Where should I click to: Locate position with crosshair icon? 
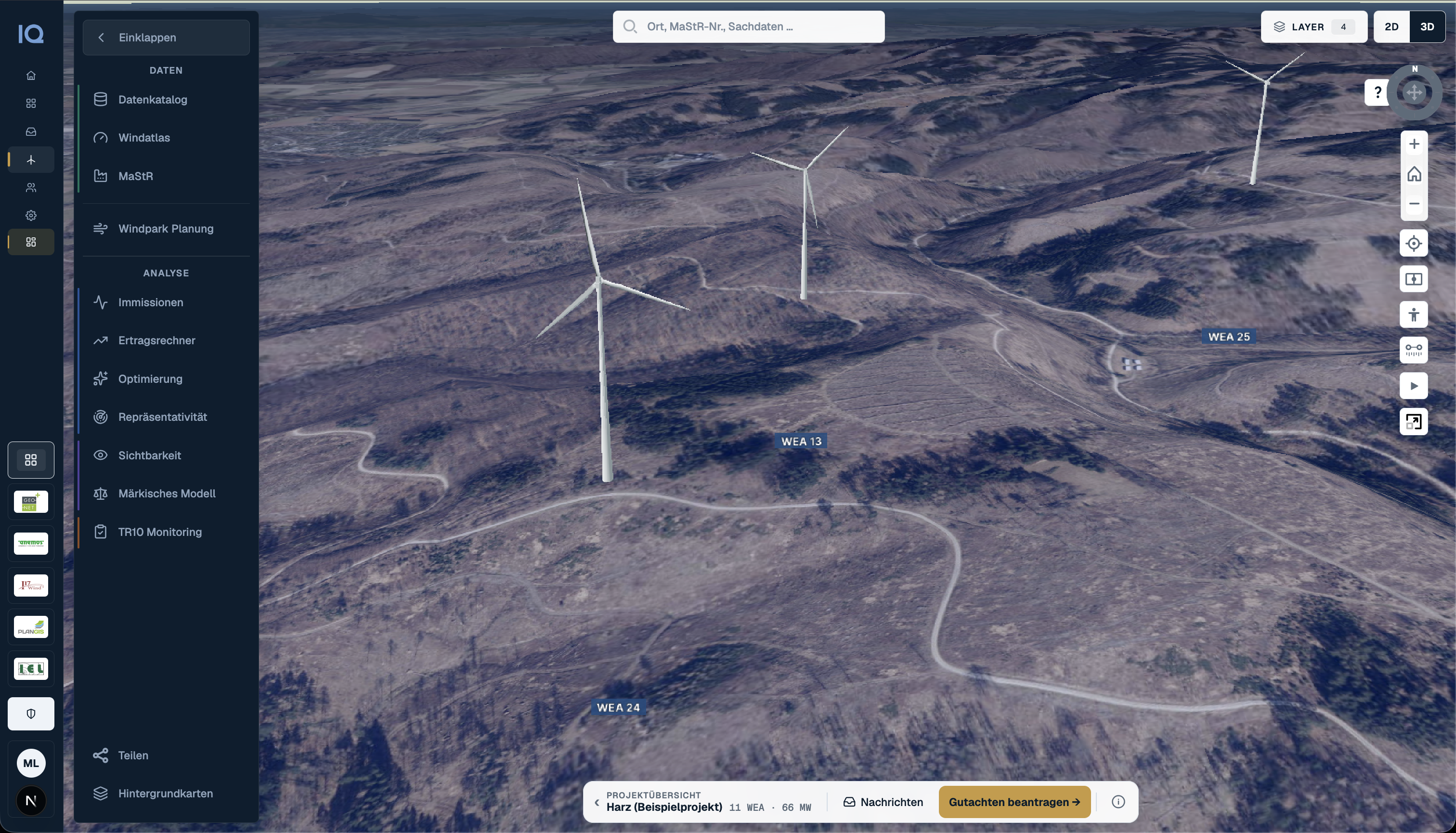pyautogui.click(x=1414, y=244)
